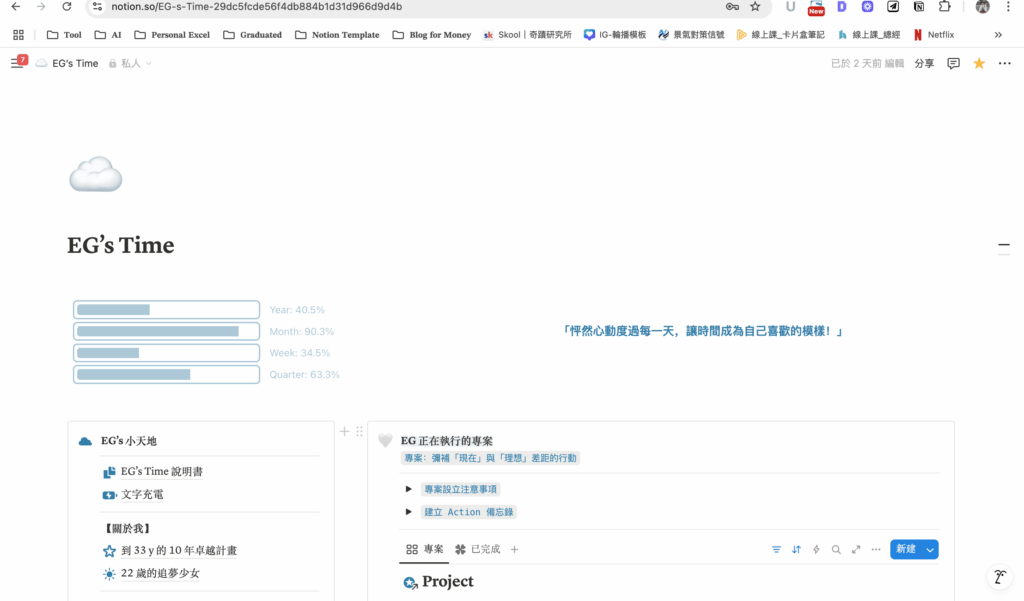Click the sort arrows icon

(796, 549)
